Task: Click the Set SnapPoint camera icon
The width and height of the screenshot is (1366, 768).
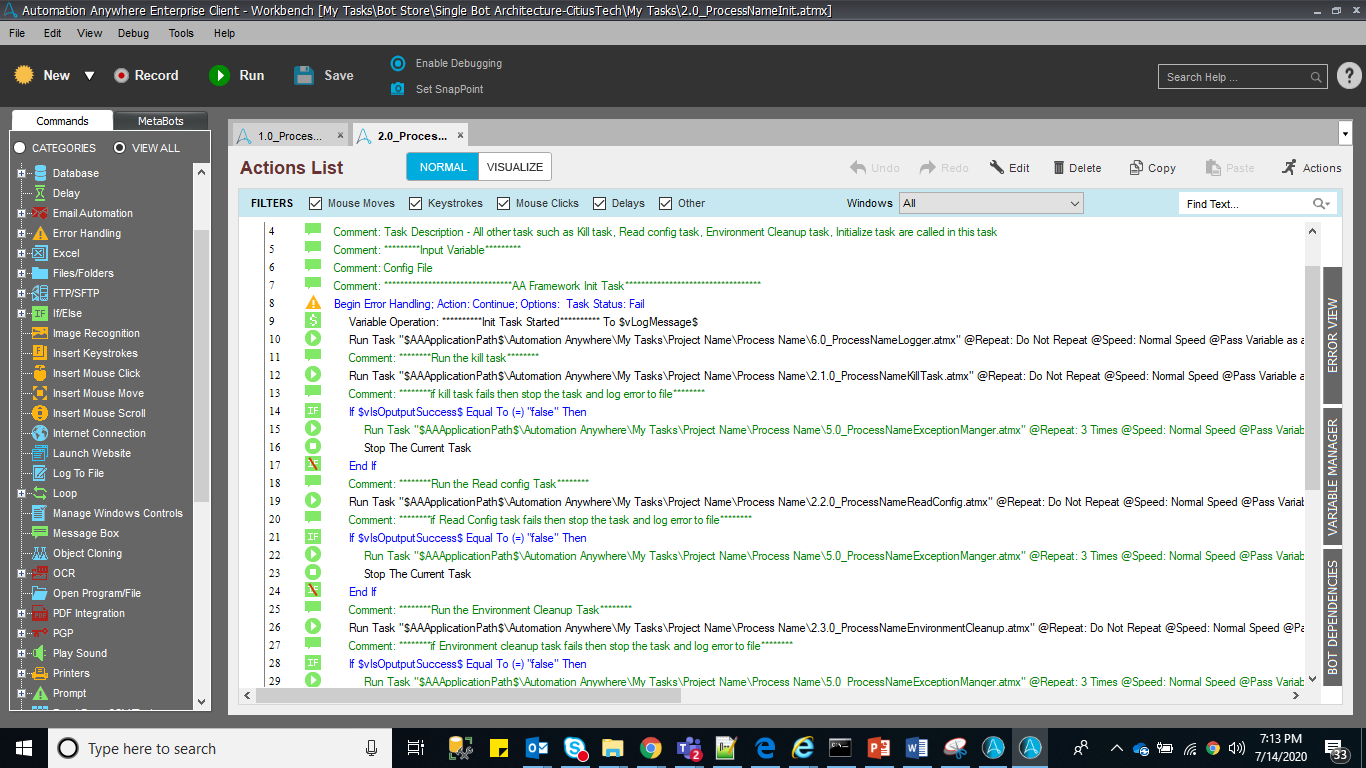Action: coord(398,89)
